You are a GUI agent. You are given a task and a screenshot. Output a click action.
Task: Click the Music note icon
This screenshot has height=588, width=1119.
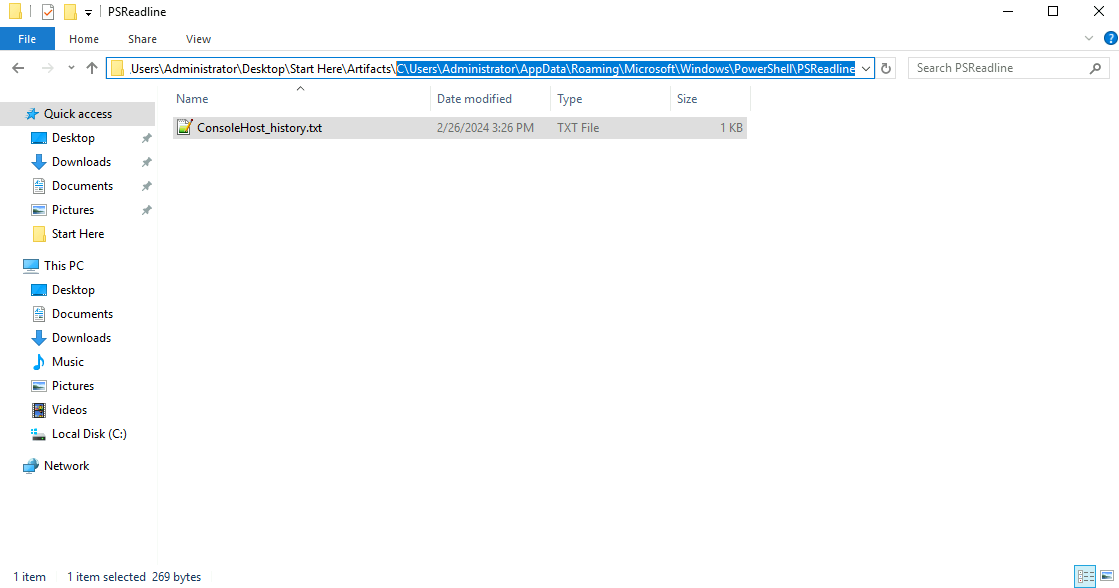tap(39, 362)
